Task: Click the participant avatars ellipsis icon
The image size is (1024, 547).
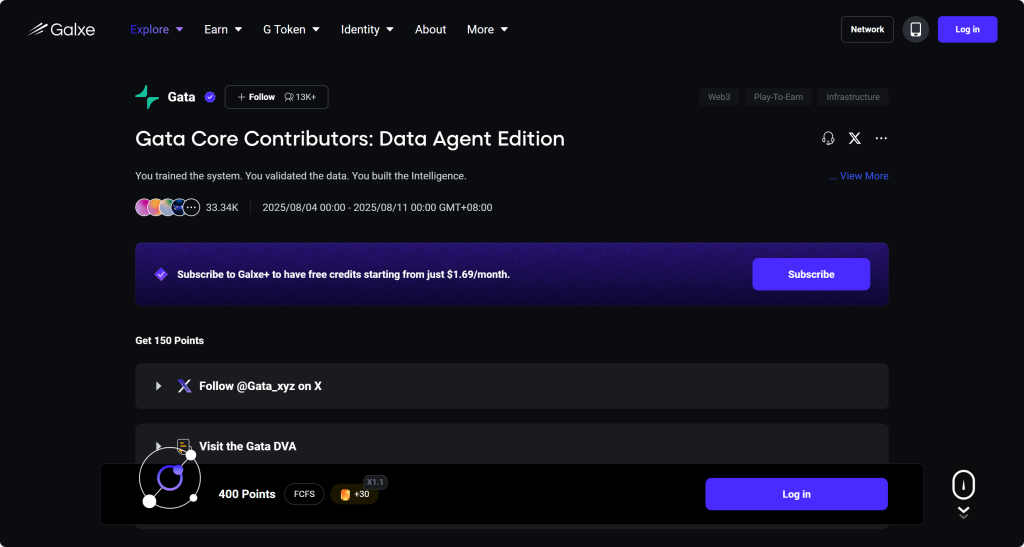Action: (x=191, y=208)
